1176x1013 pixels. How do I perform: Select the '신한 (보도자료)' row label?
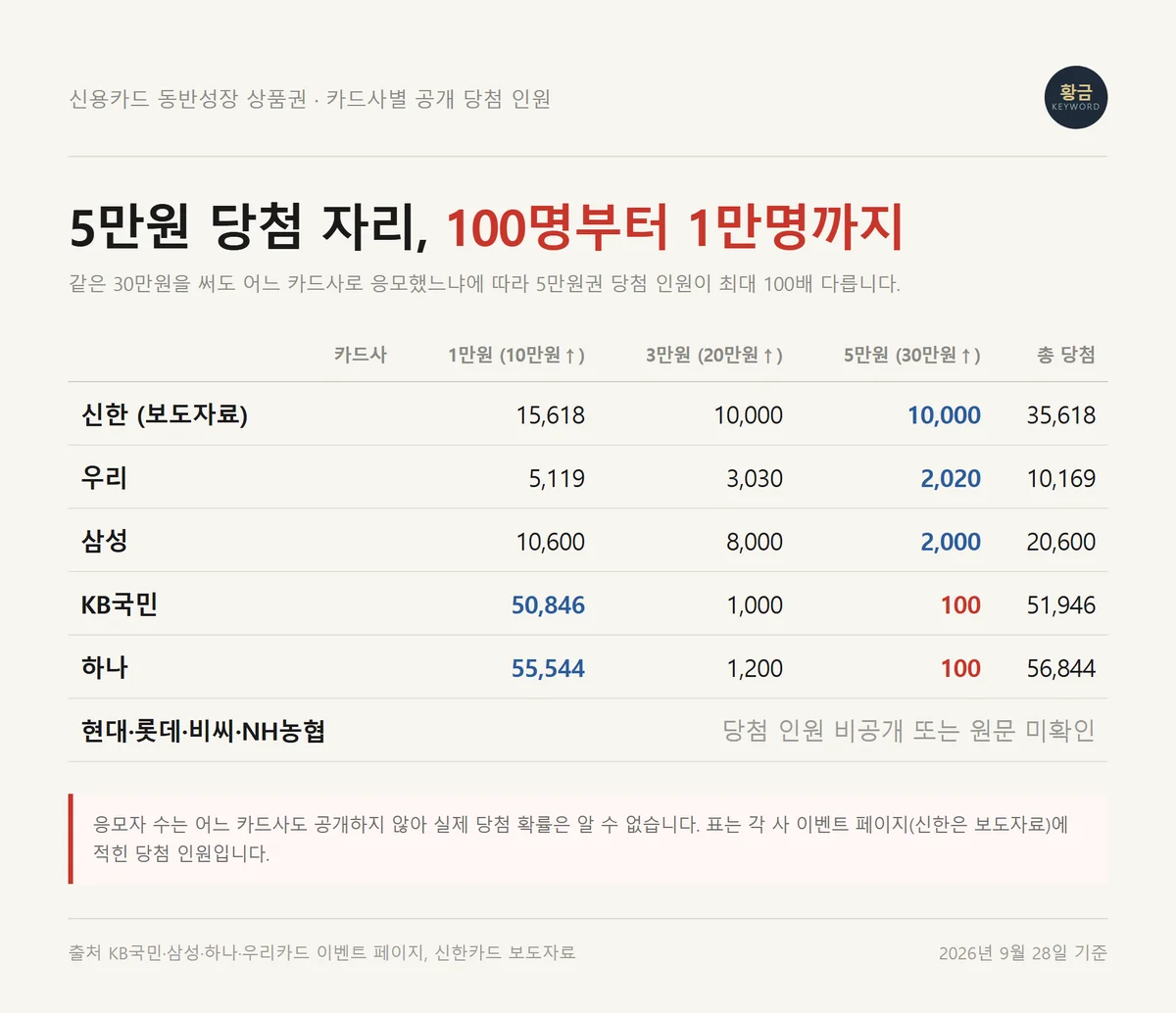click(165, 414)
